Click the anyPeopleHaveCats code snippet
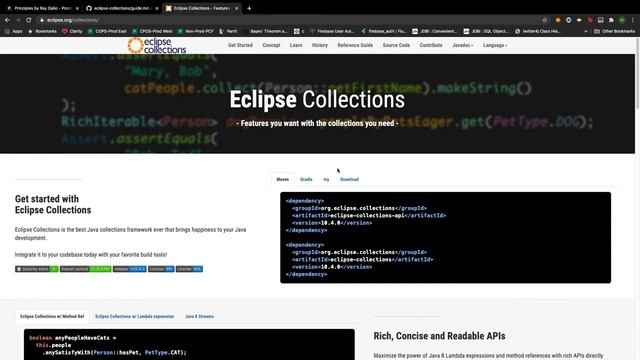The width and height of the screenshot is (640, 360). coord(189,344)
